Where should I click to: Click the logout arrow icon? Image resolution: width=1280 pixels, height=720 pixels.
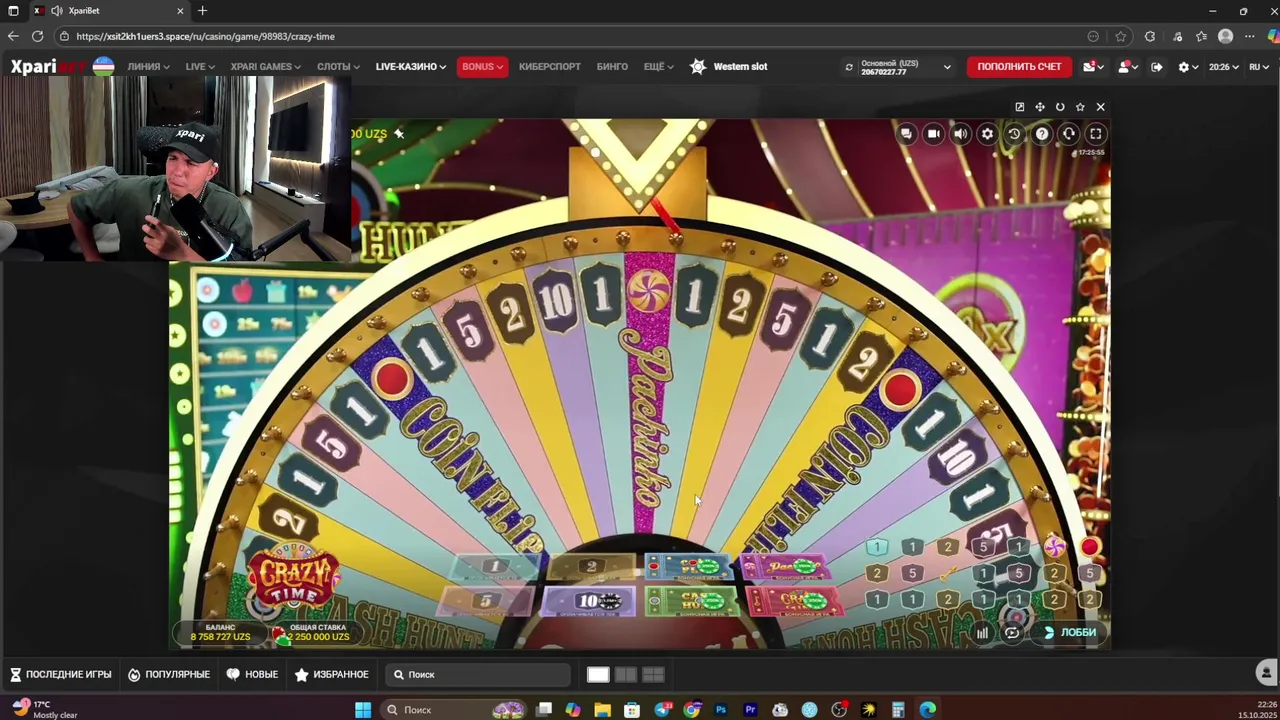[x=1157, y=67]
